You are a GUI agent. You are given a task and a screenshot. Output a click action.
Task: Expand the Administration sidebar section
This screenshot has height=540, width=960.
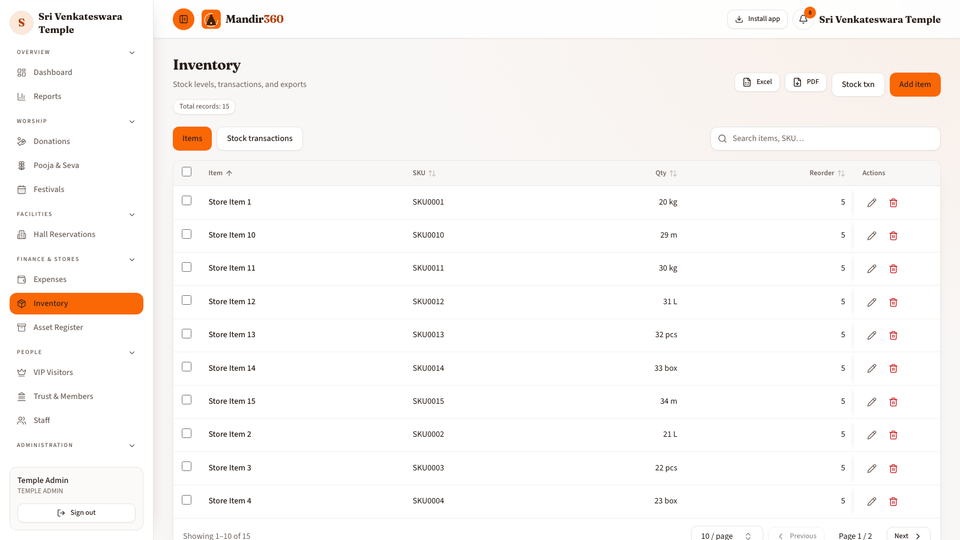pos(132,446)
